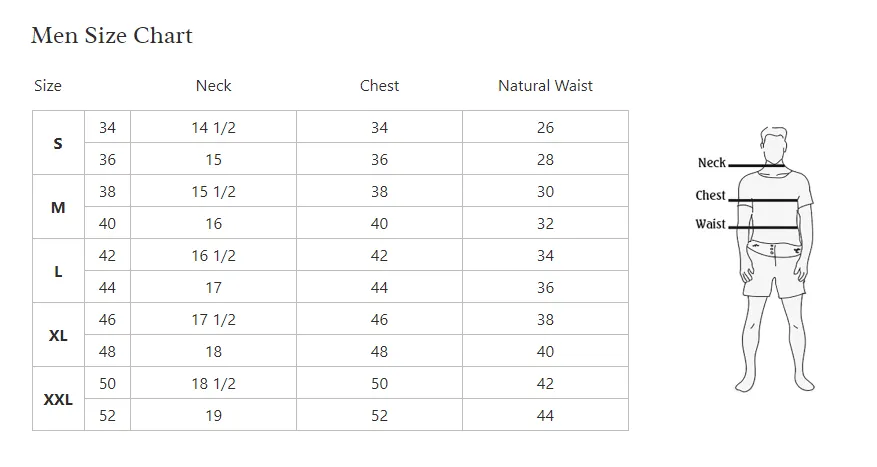
Task: Click the Neck label on body diagram
Action: click(x=711, y=163)
